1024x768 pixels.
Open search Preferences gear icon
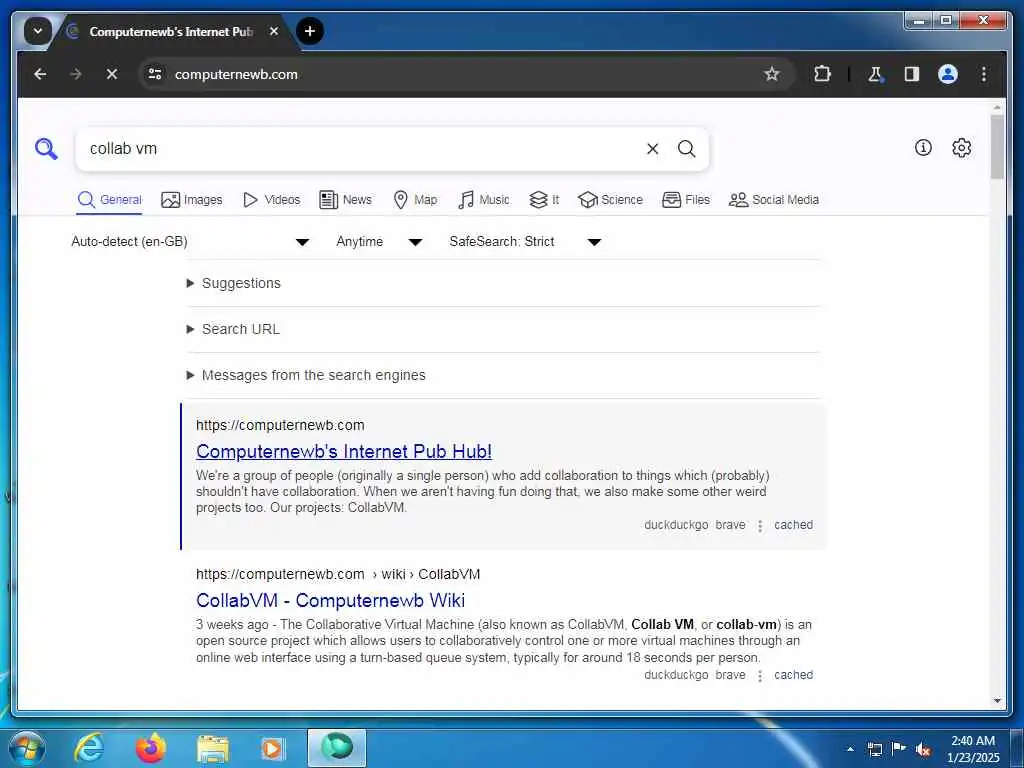[x=961, y=148]
